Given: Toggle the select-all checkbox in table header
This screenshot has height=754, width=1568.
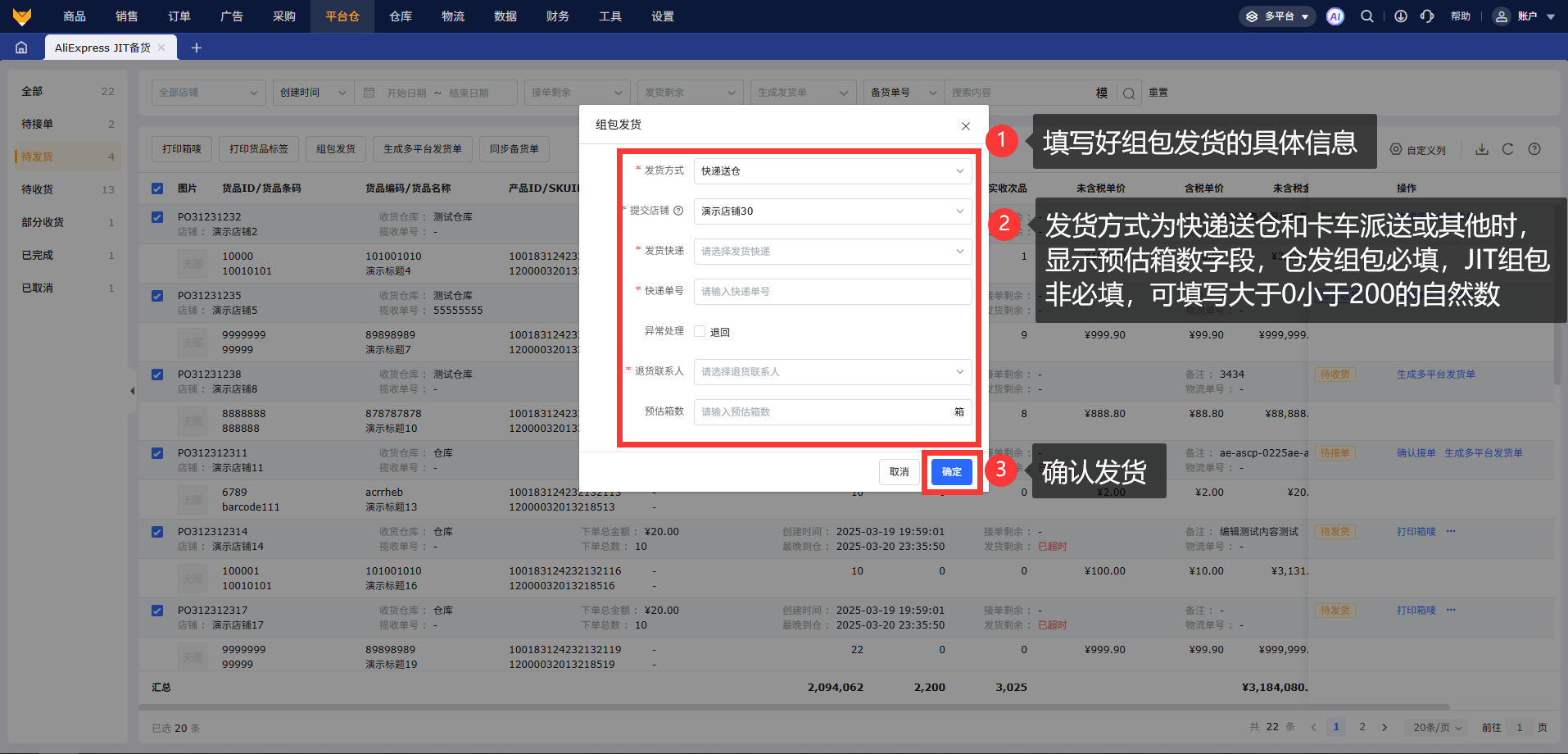Looking at the screenshot, I should tap(157, 188).
